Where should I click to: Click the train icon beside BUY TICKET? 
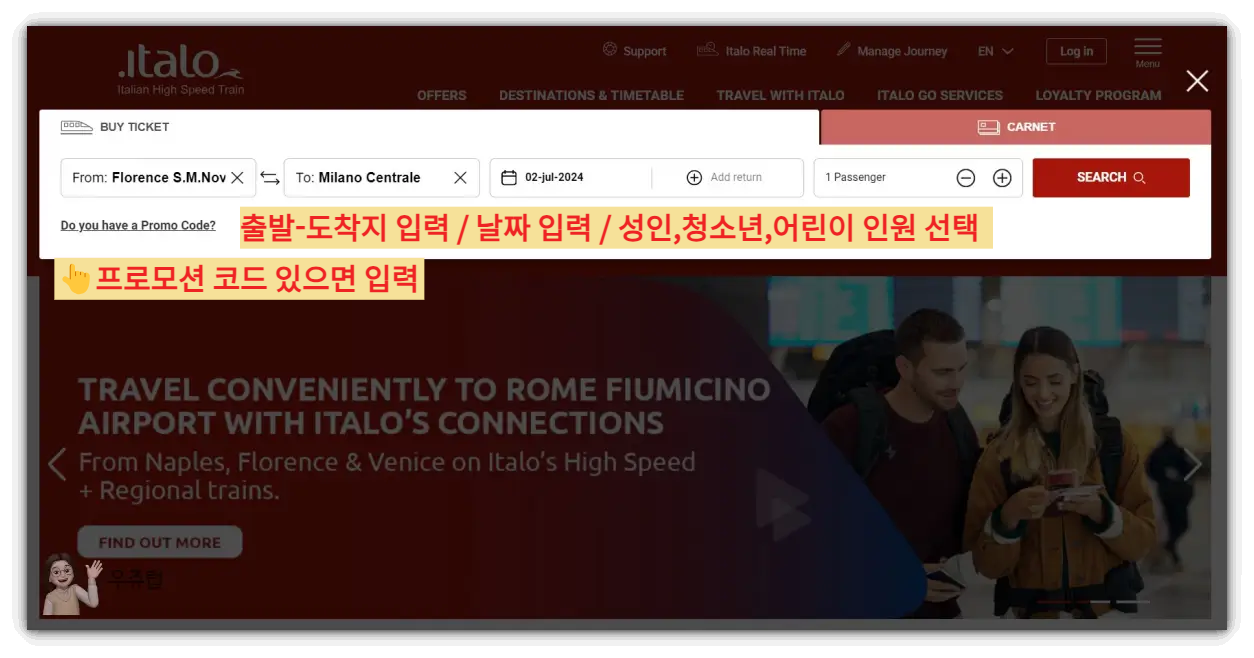[77, 127]
